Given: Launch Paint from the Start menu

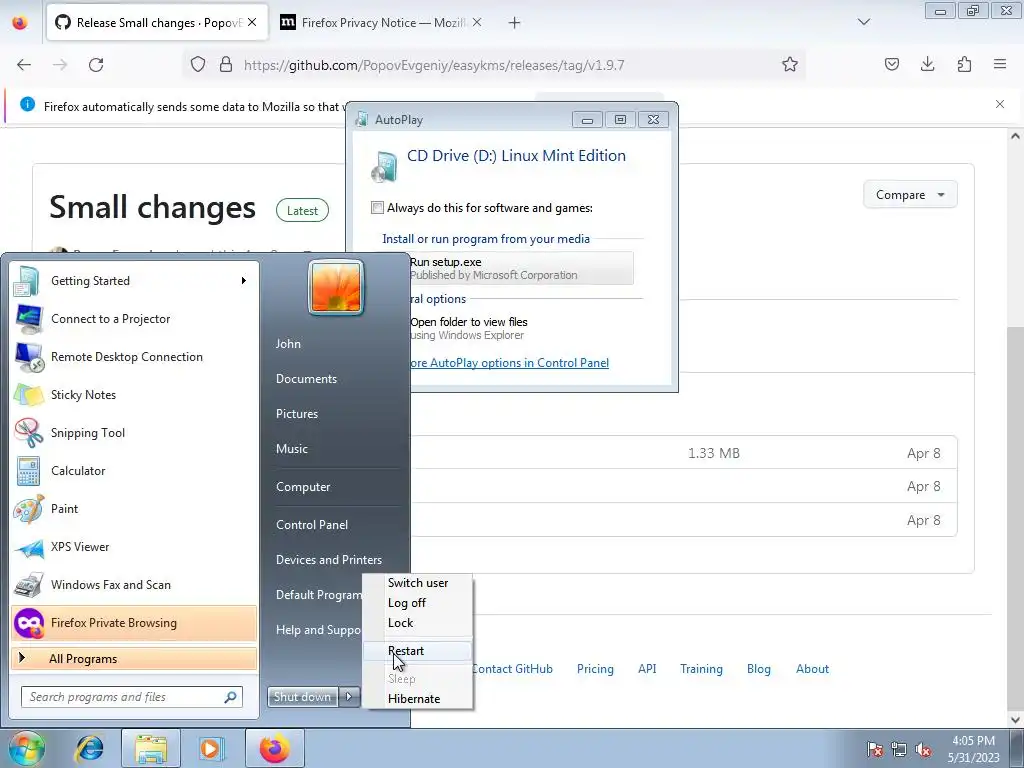Looking at the screenshot, I should point(134,509).
